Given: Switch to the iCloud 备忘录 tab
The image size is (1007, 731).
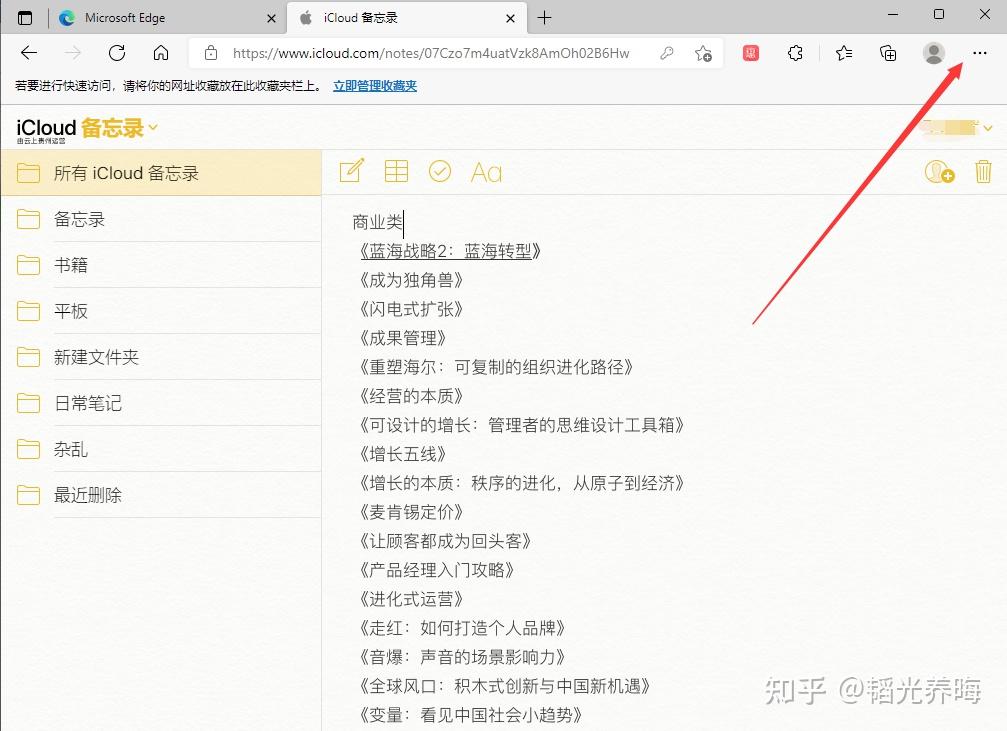Looking at the screenshot, I should [x=407, y=18].
